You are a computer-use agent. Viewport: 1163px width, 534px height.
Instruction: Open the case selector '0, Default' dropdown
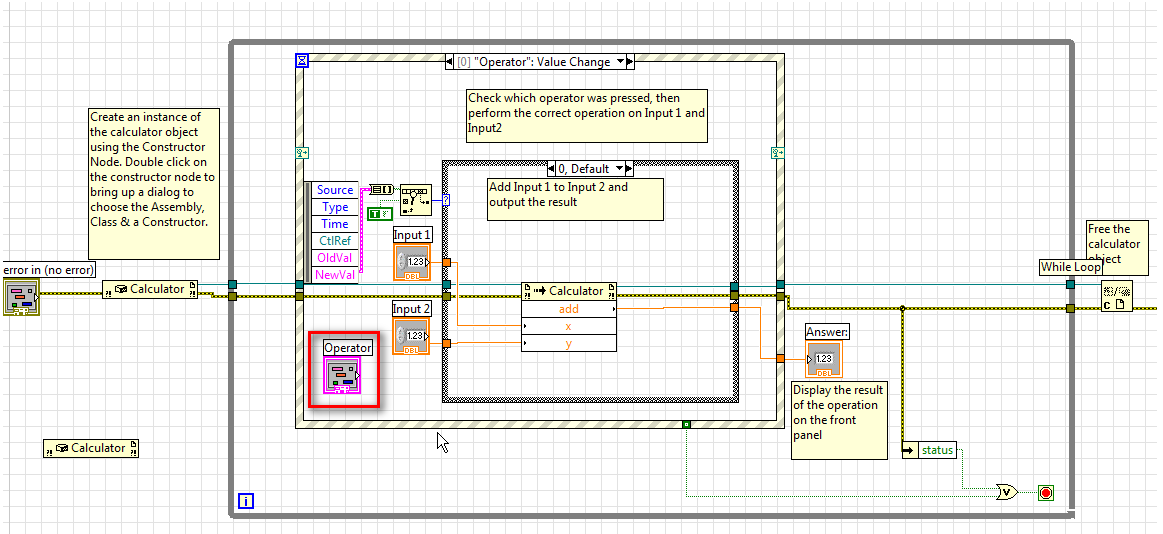tap(620, 169)
